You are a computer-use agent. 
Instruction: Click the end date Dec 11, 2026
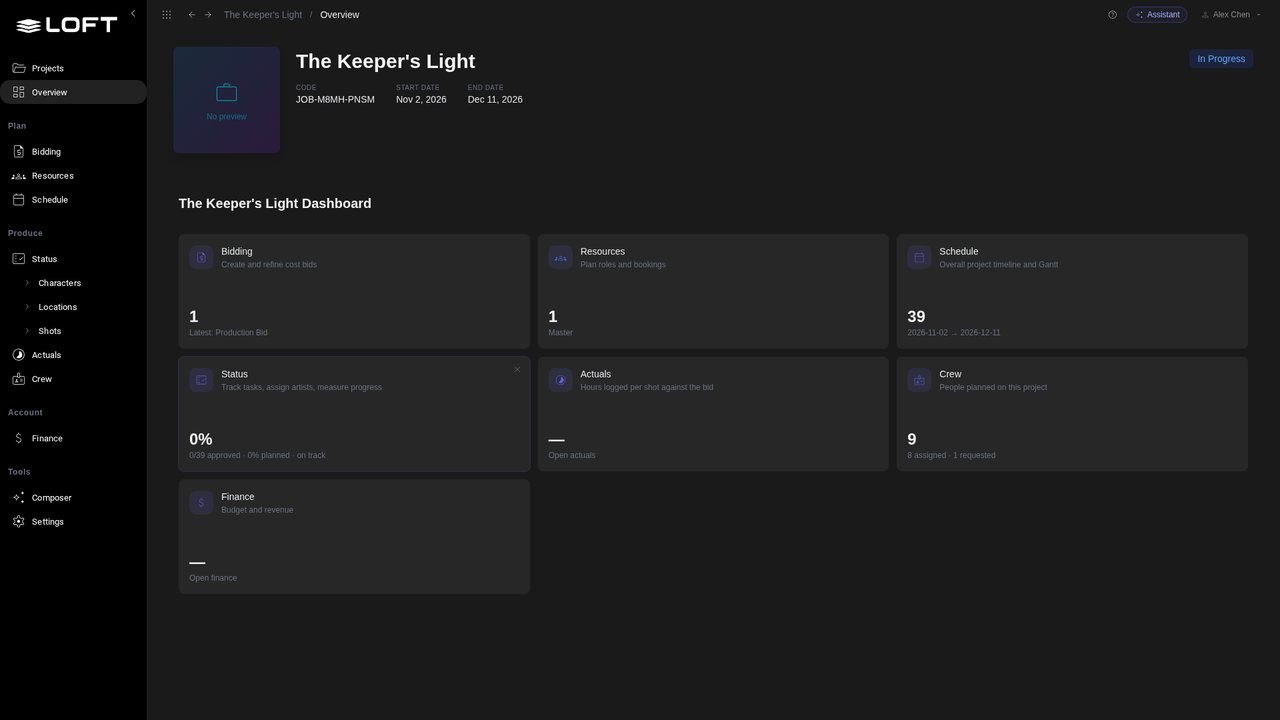coord(495,99)
